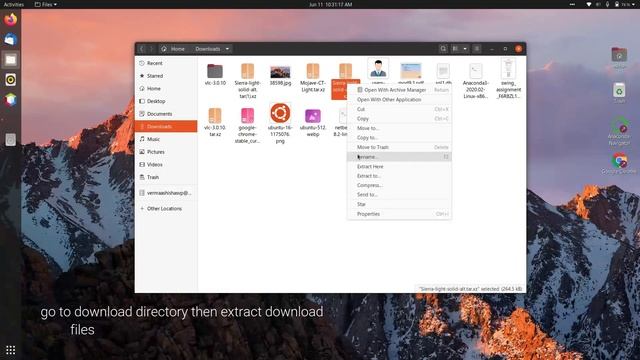Open the clock and calendar in top bar
This screenshot has height=360, width=640.
[x=331, y=4]
